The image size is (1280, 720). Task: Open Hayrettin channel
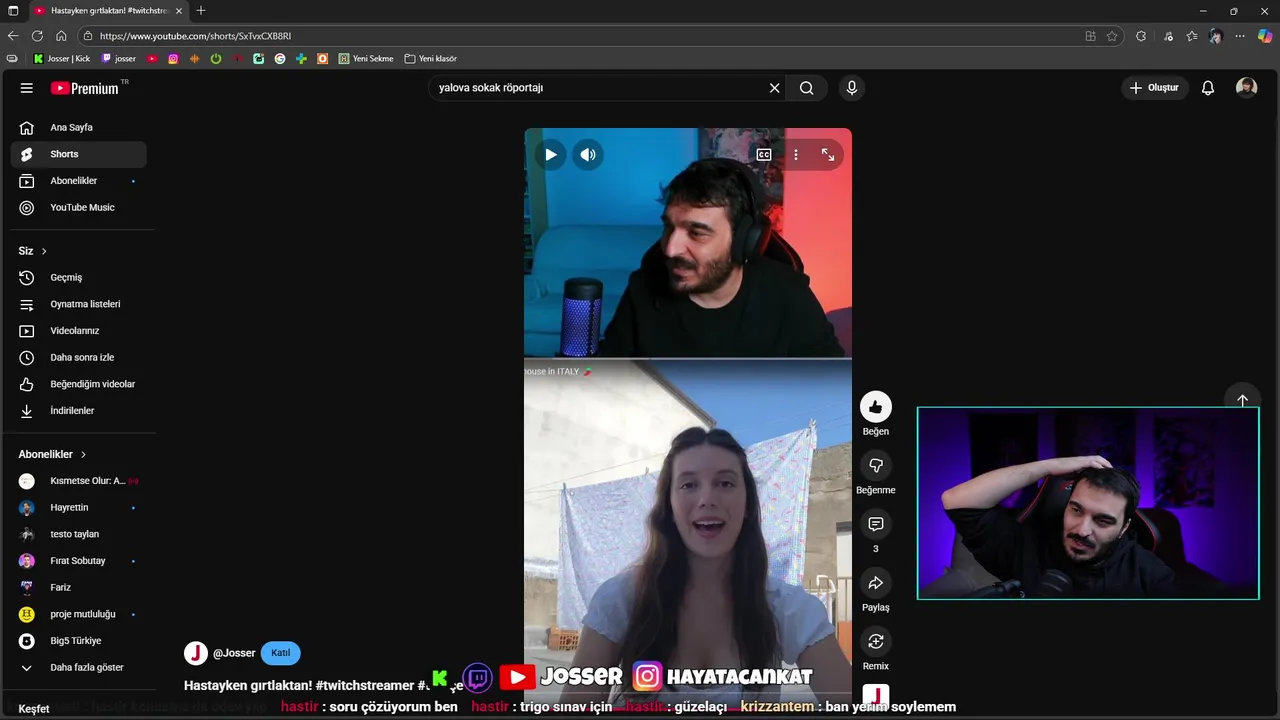tap(78, 508)
